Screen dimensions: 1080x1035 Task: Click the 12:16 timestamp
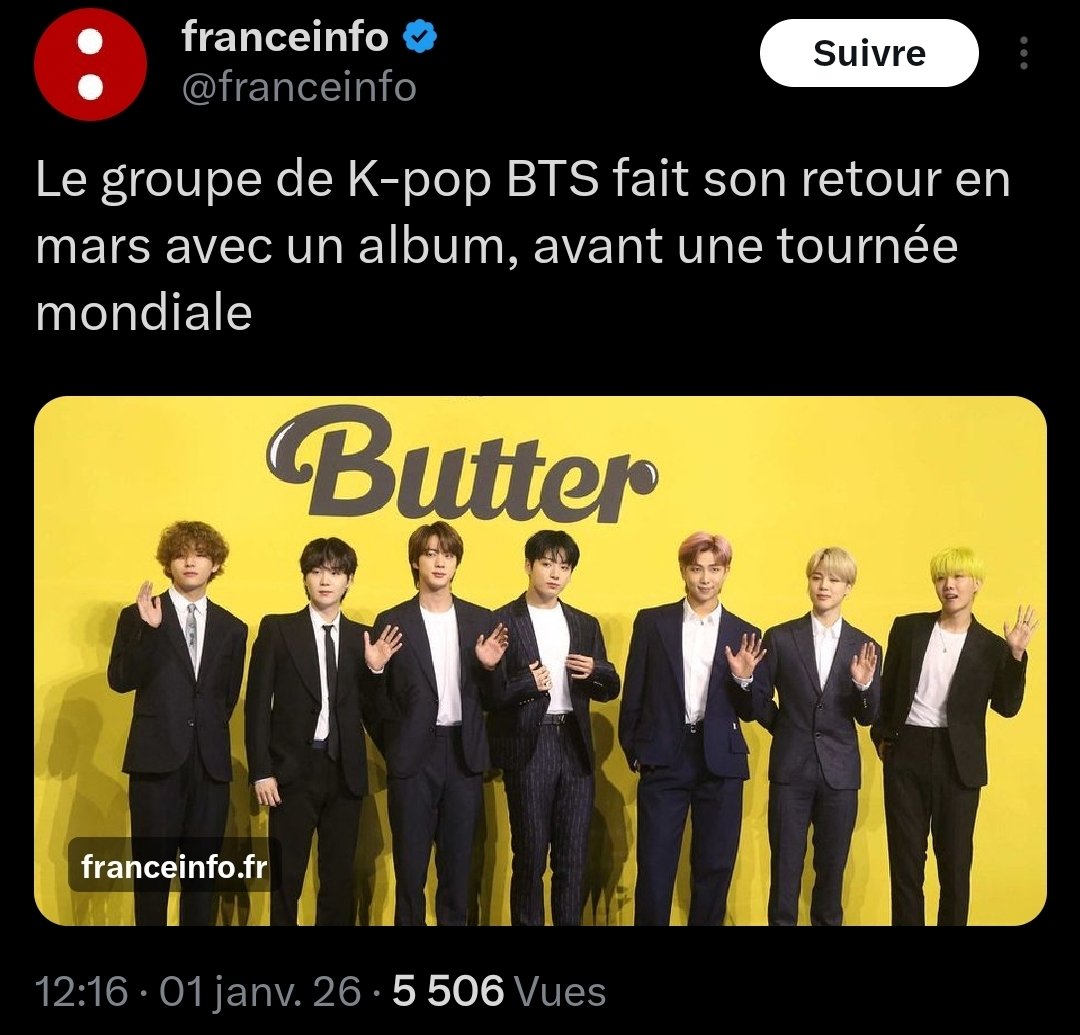[81, 992]
